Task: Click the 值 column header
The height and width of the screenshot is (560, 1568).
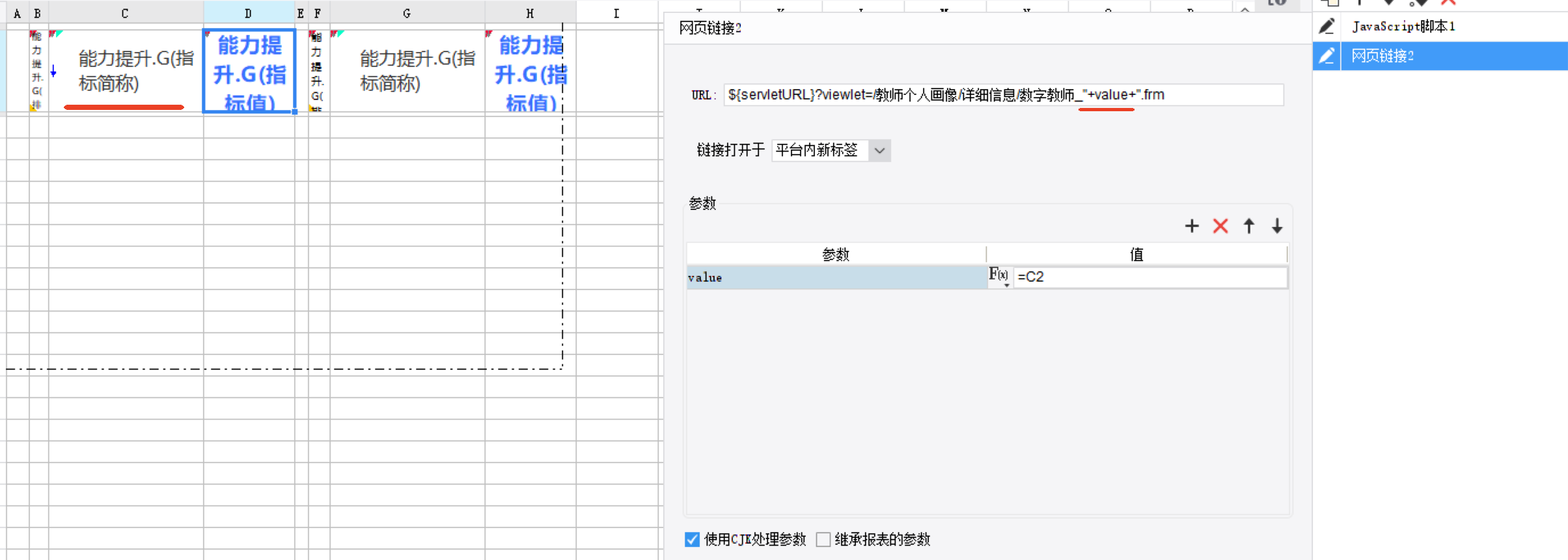Action: [x=1136, y=254]
